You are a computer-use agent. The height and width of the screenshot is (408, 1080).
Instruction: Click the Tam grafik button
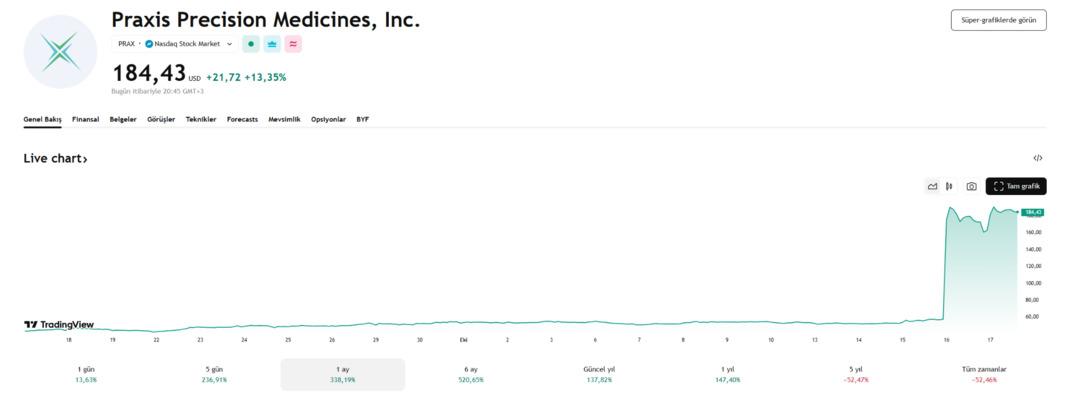1015,186
